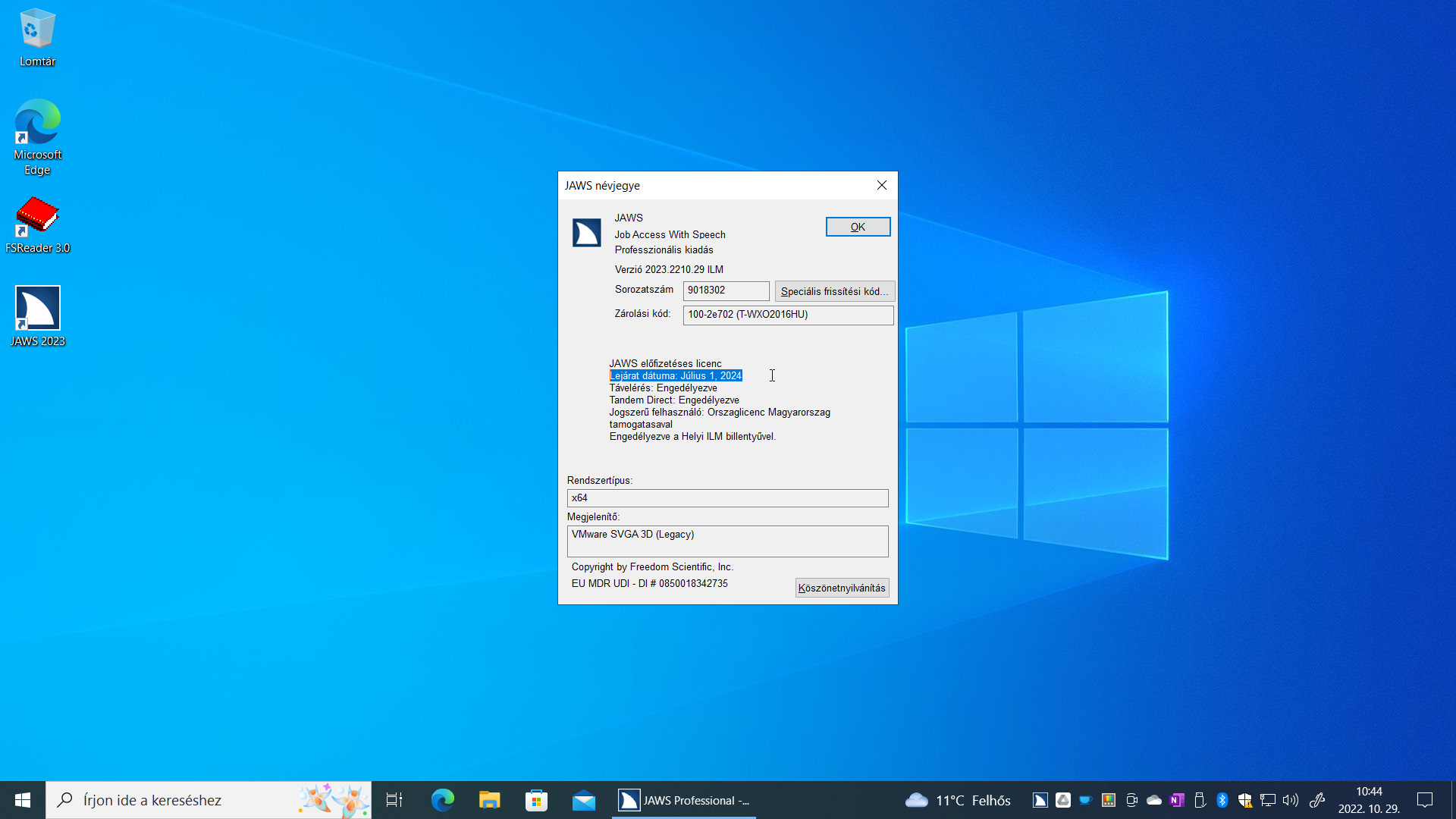Click the Sorozatszám serial number field
The image size is (1456, 819).
[726, 290]
